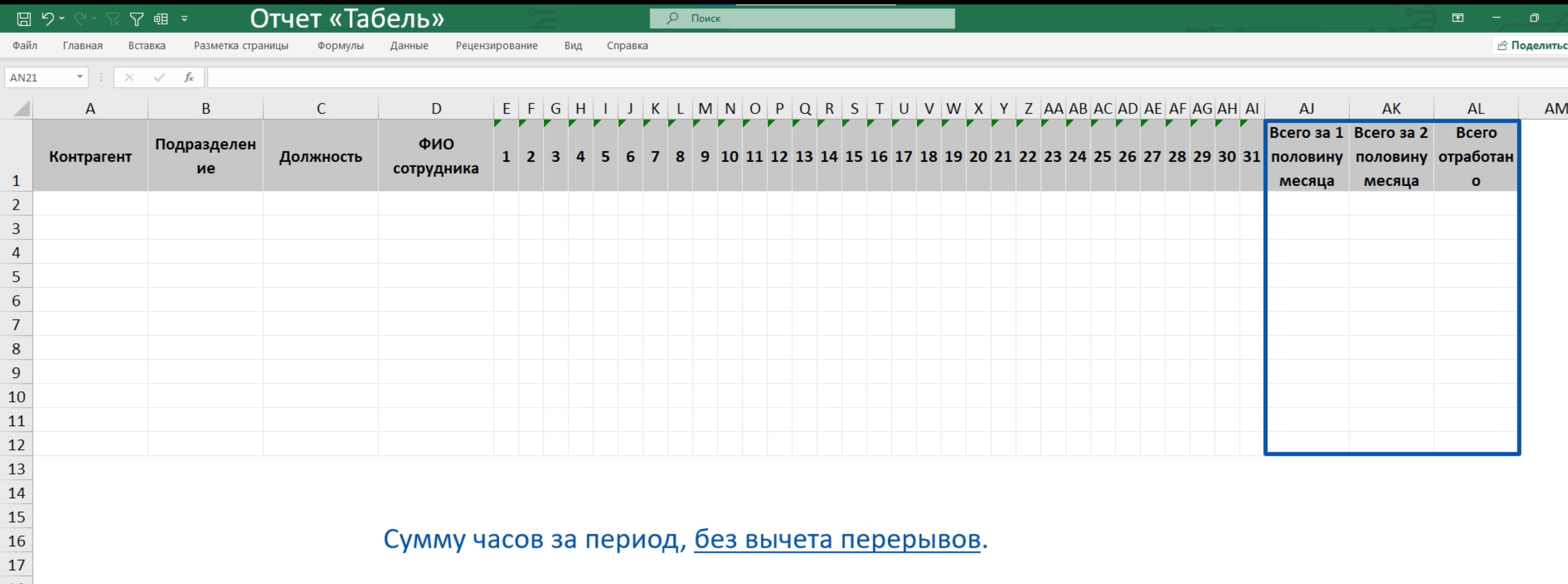Image resolution: width=1568 pixels, height=584 pixels.
Task: Select the row 5 header
Action: 17,277
